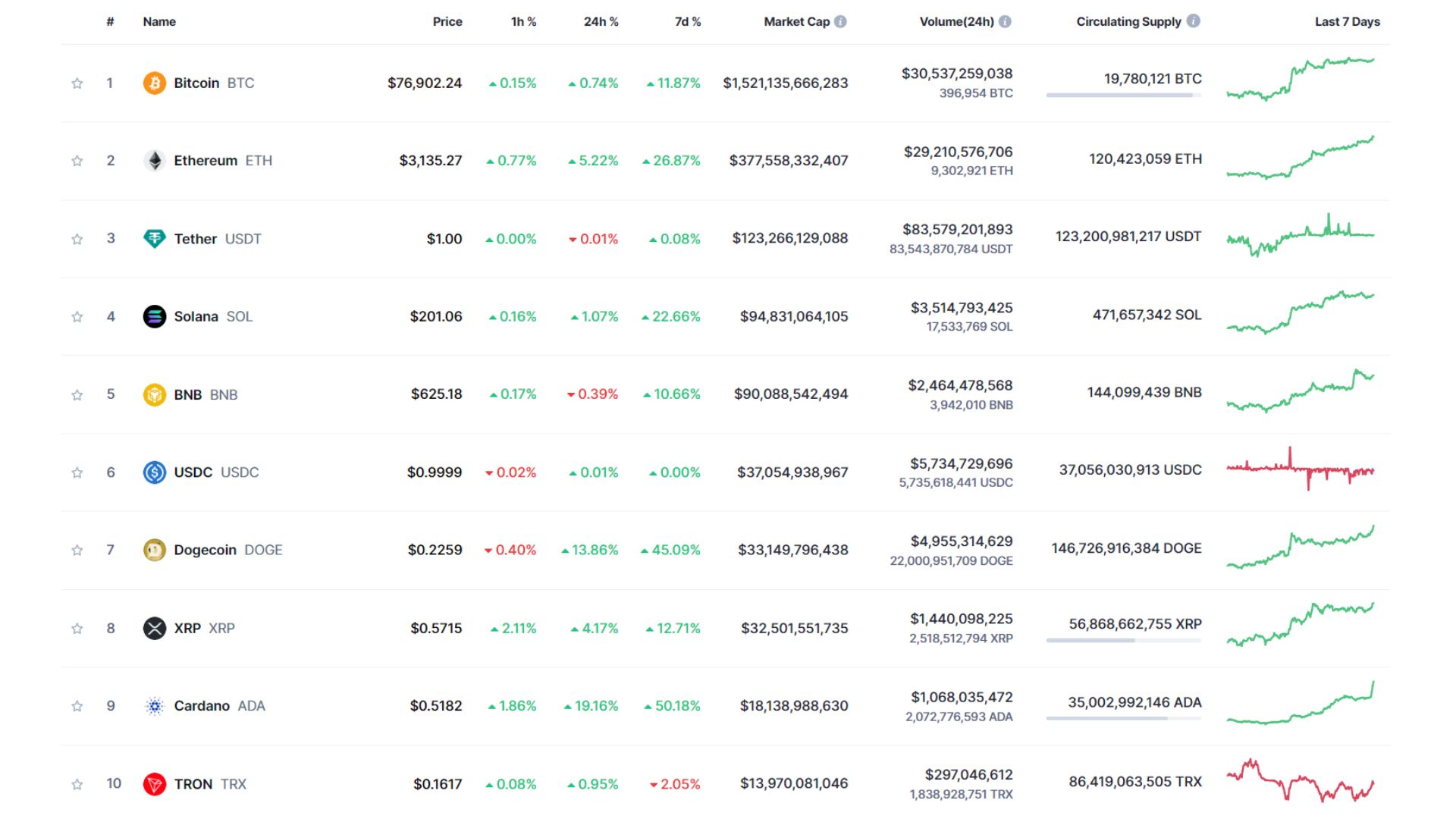Open the Ethereum coin page

coord(205,160)
